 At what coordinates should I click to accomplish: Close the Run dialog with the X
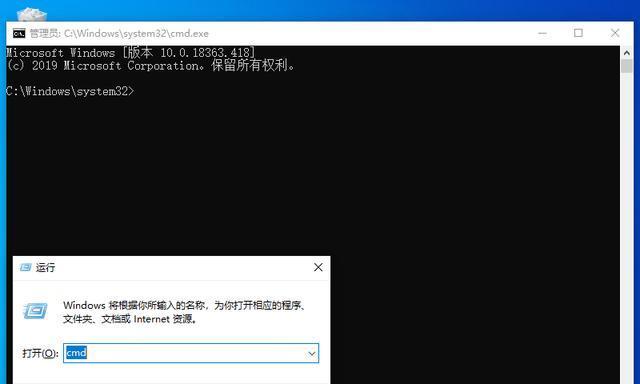click(x=318, y=267)
